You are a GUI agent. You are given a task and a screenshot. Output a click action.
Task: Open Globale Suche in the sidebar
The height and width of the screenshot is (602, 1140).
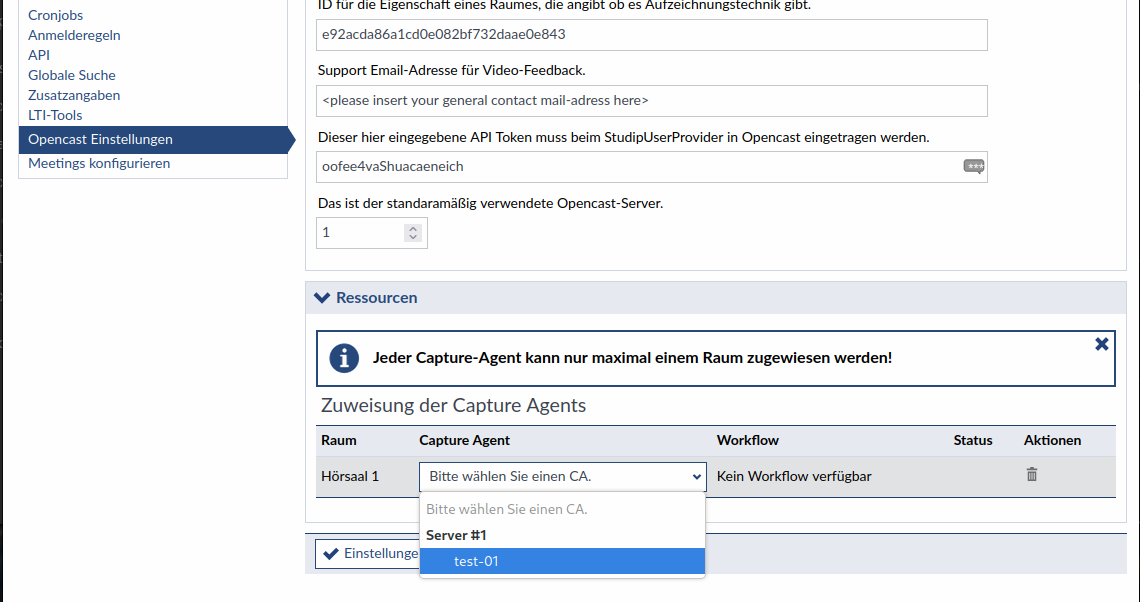coord(72,75)
